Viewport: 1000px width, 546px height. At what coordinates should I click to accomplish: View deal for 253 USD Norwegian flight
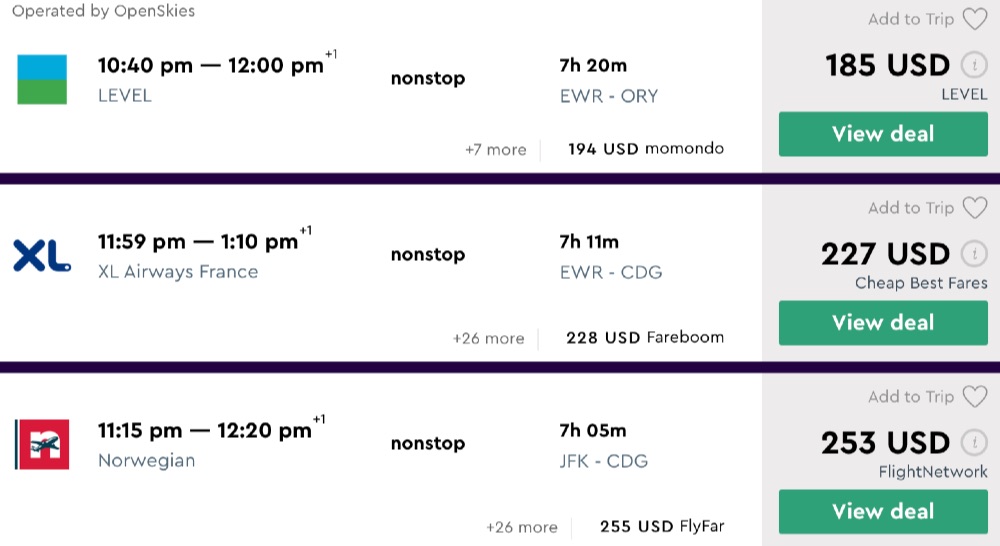point(883,511)
